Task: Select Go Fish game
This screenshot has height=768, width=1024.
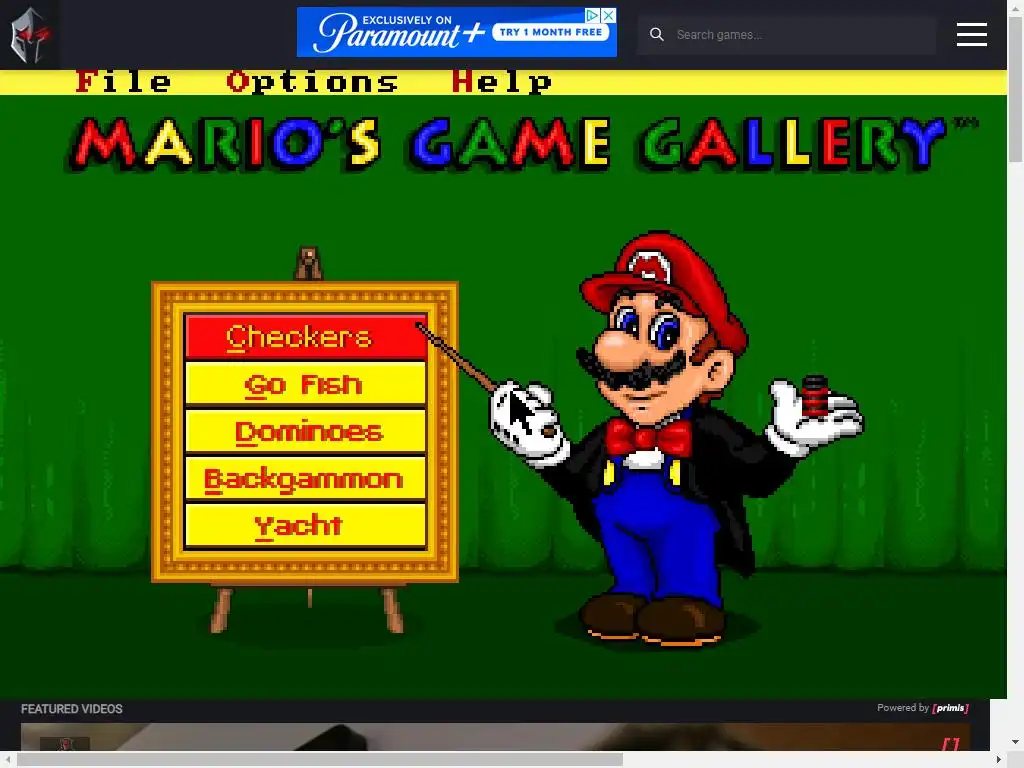Action: [305, 385]
